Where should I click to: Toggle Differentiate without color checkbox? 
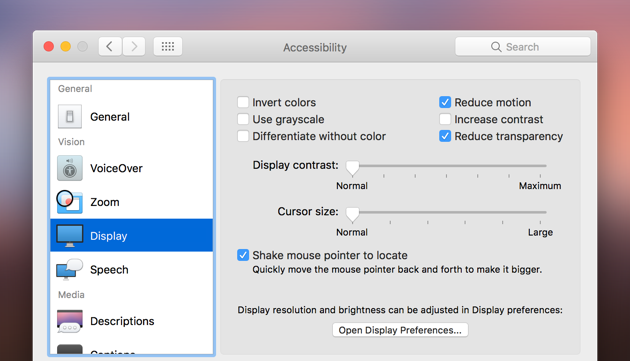[243, 136]
